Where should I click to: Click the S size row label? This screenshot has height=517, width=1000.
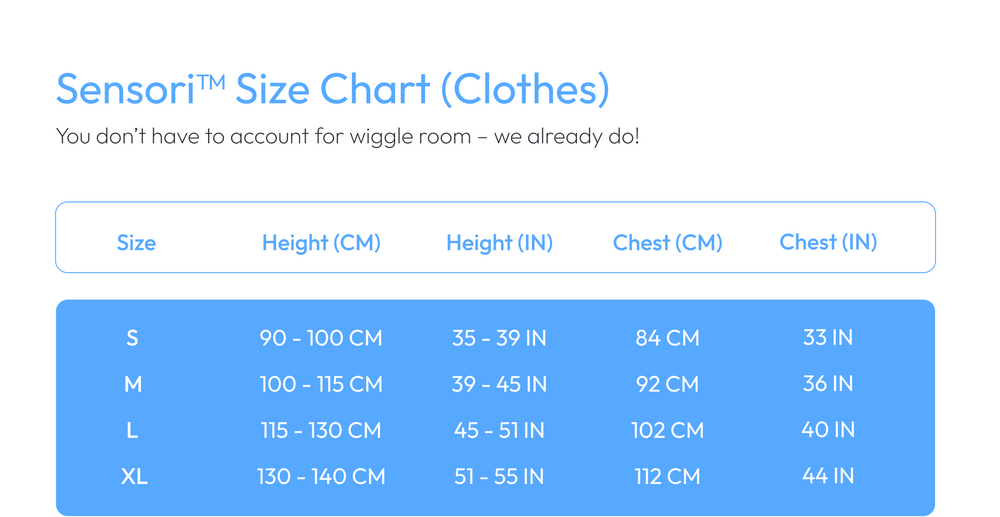[x=132, y=338]
